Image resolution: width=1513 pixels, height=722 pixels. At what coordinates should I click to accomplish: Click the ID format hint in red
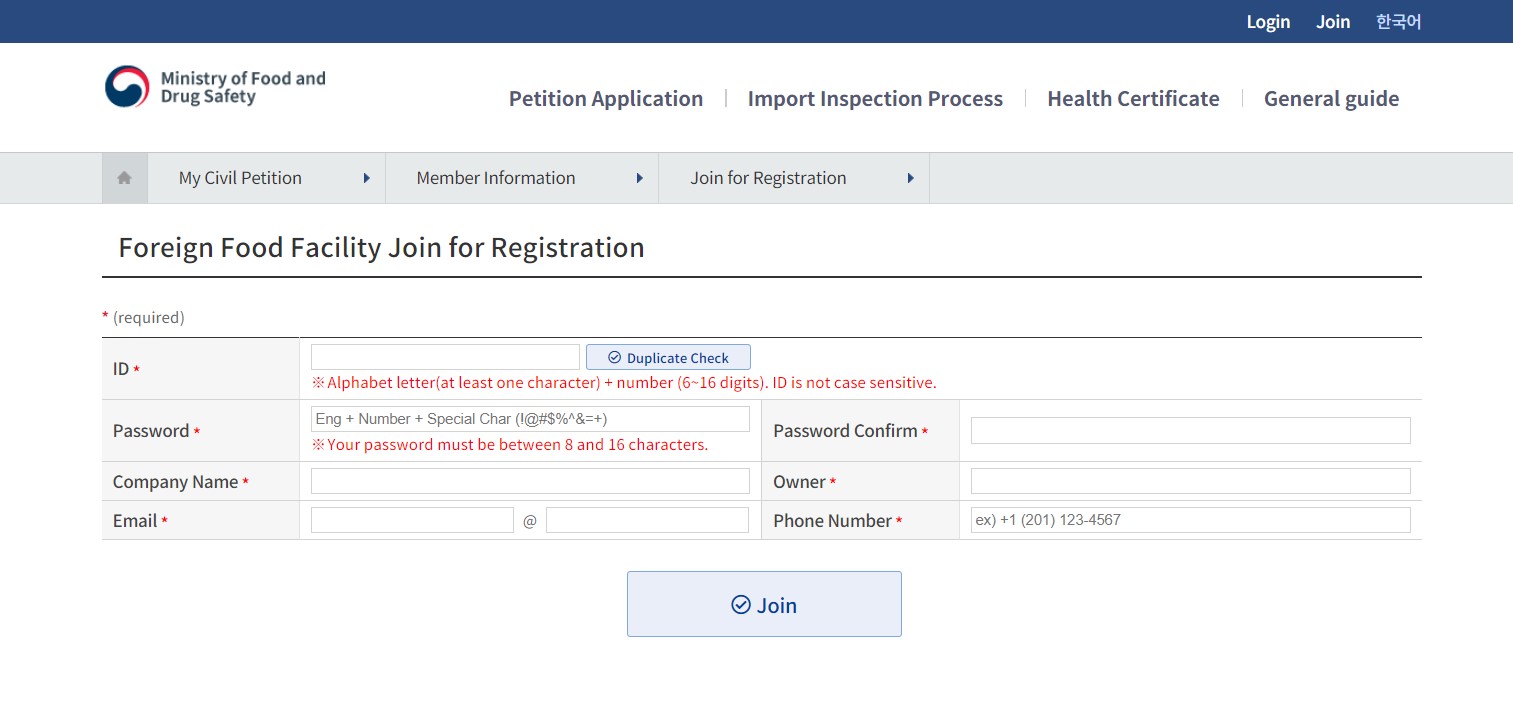tap(624, 383)
